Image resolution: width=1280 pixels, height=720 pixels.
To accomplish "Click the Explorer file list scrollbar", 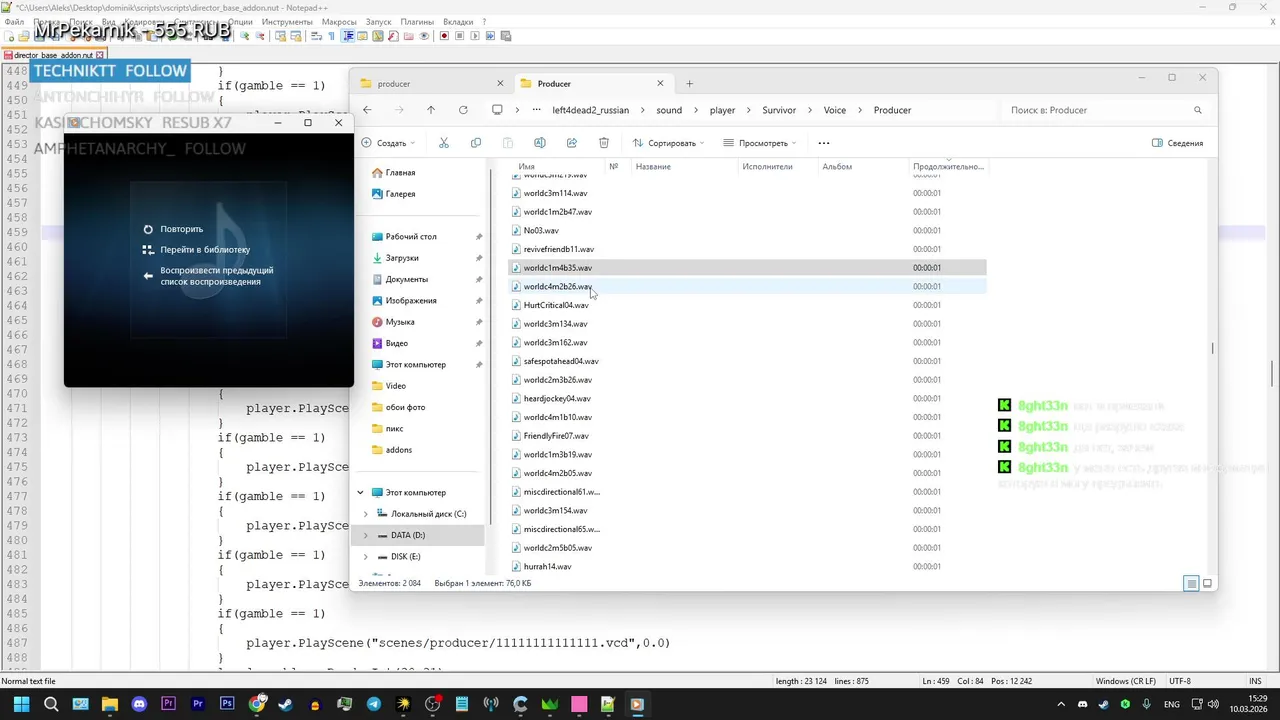I will pos(1212,348).
